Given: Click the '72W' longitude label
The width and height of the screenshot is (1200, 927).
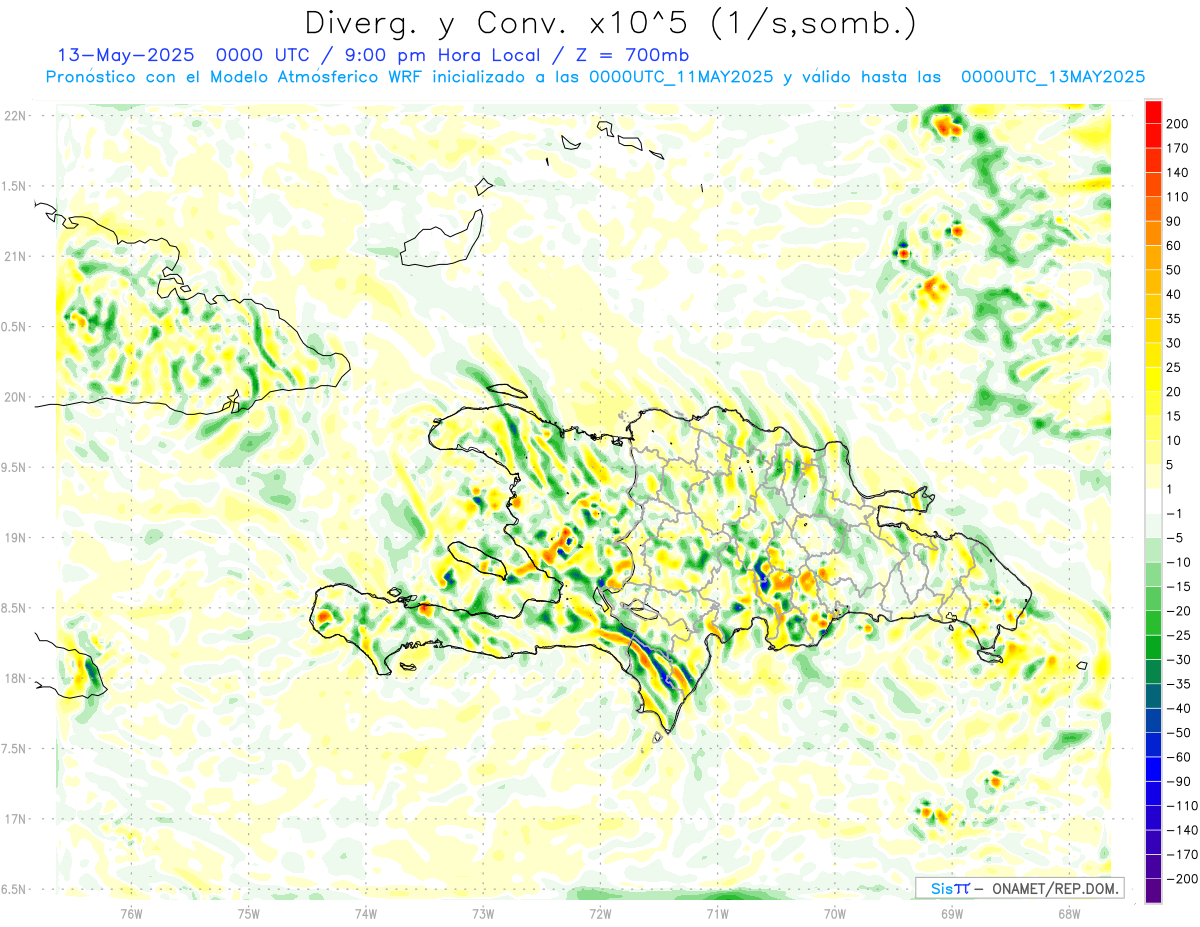Looking at the screenshot, I should coord(600,912).
